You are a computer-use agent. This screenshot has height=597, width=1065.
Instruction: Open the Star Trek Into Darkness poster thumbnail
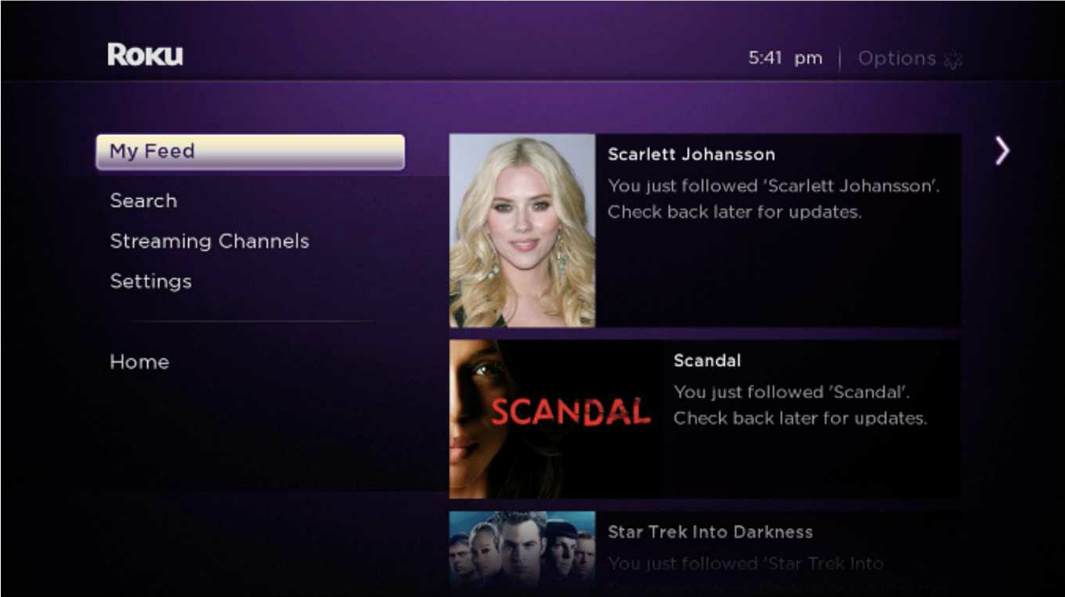pos(522,553)
